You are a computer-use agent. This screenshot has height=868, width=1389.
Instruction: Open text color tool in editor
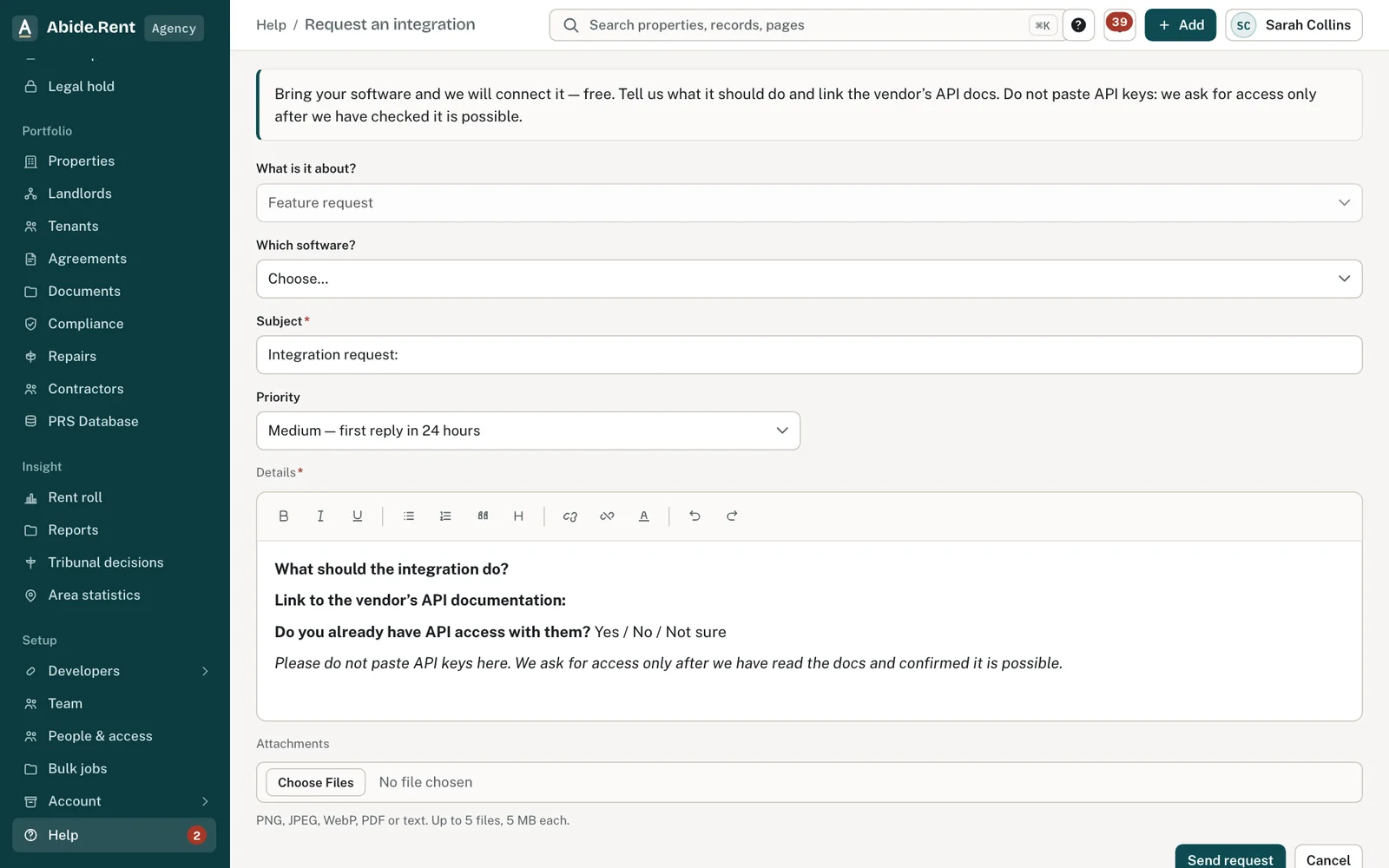(x=644, y=516)
